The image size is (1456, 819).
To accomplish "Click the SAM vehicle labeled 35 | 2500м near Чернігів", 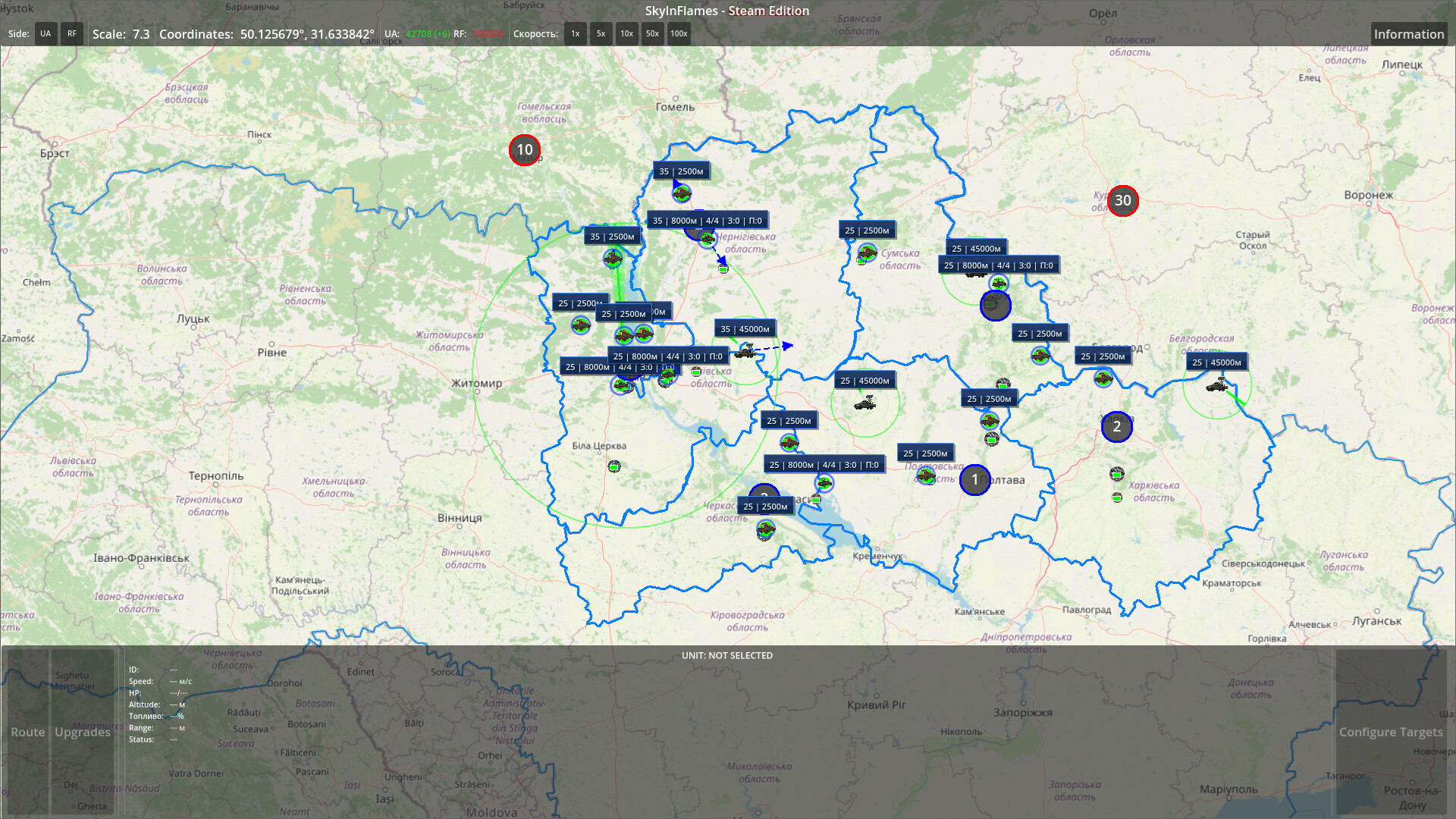I will point(681,193).
